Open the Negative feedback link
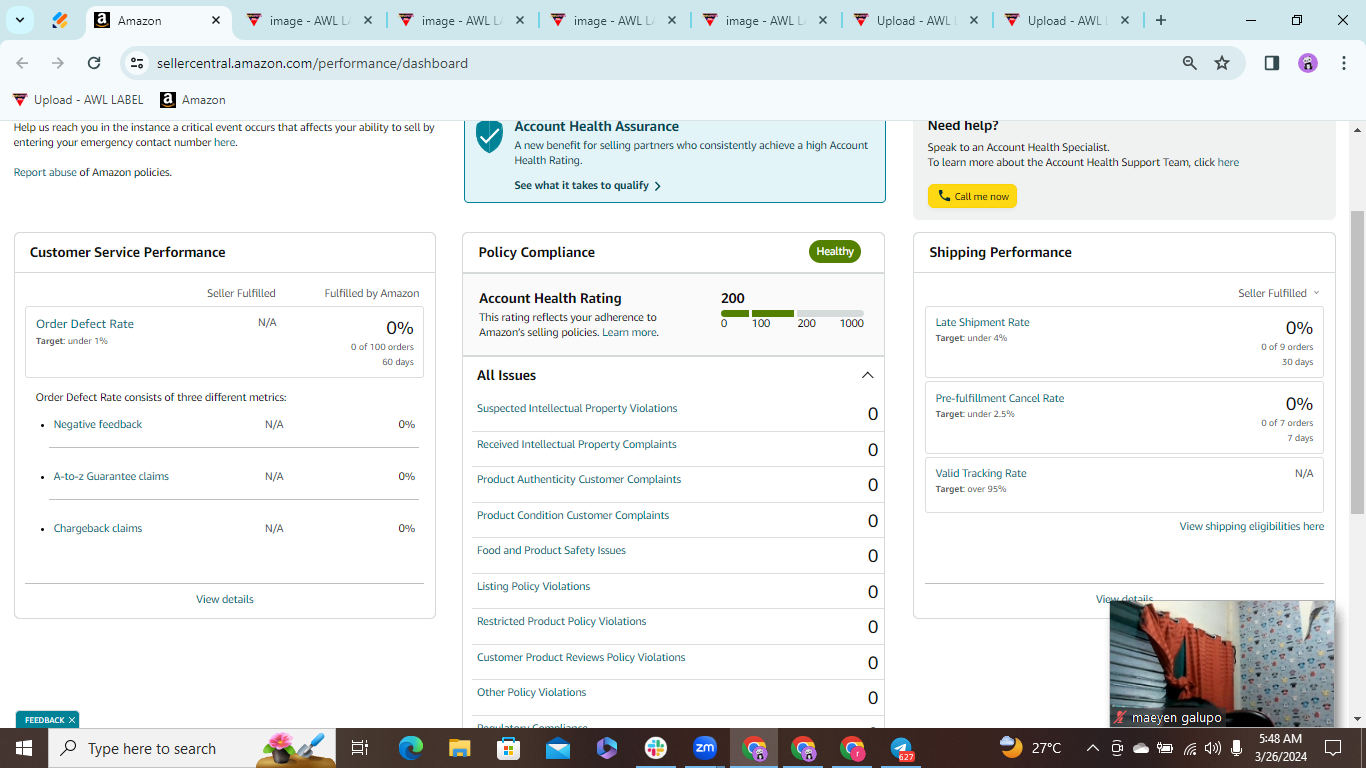Image resolution: width=1366 pixels, height=768 pixels. [x=98, y=424]
